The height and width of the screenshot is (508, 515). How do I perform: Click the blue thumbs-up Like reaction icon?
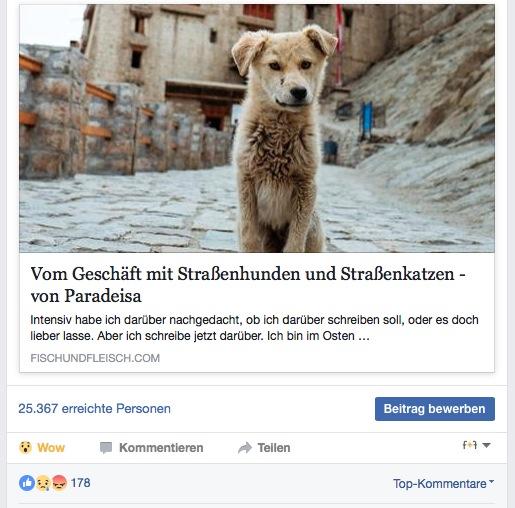pos(27,483)
